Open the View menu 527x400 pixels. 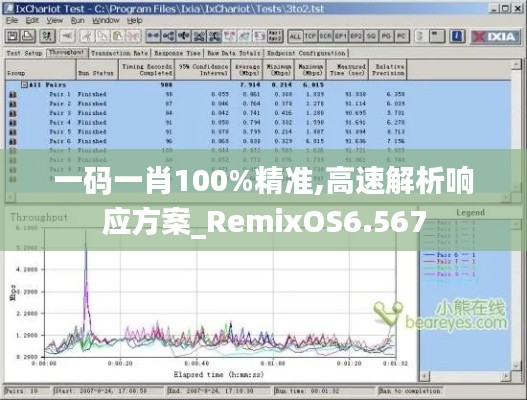(x=54, y=21)
